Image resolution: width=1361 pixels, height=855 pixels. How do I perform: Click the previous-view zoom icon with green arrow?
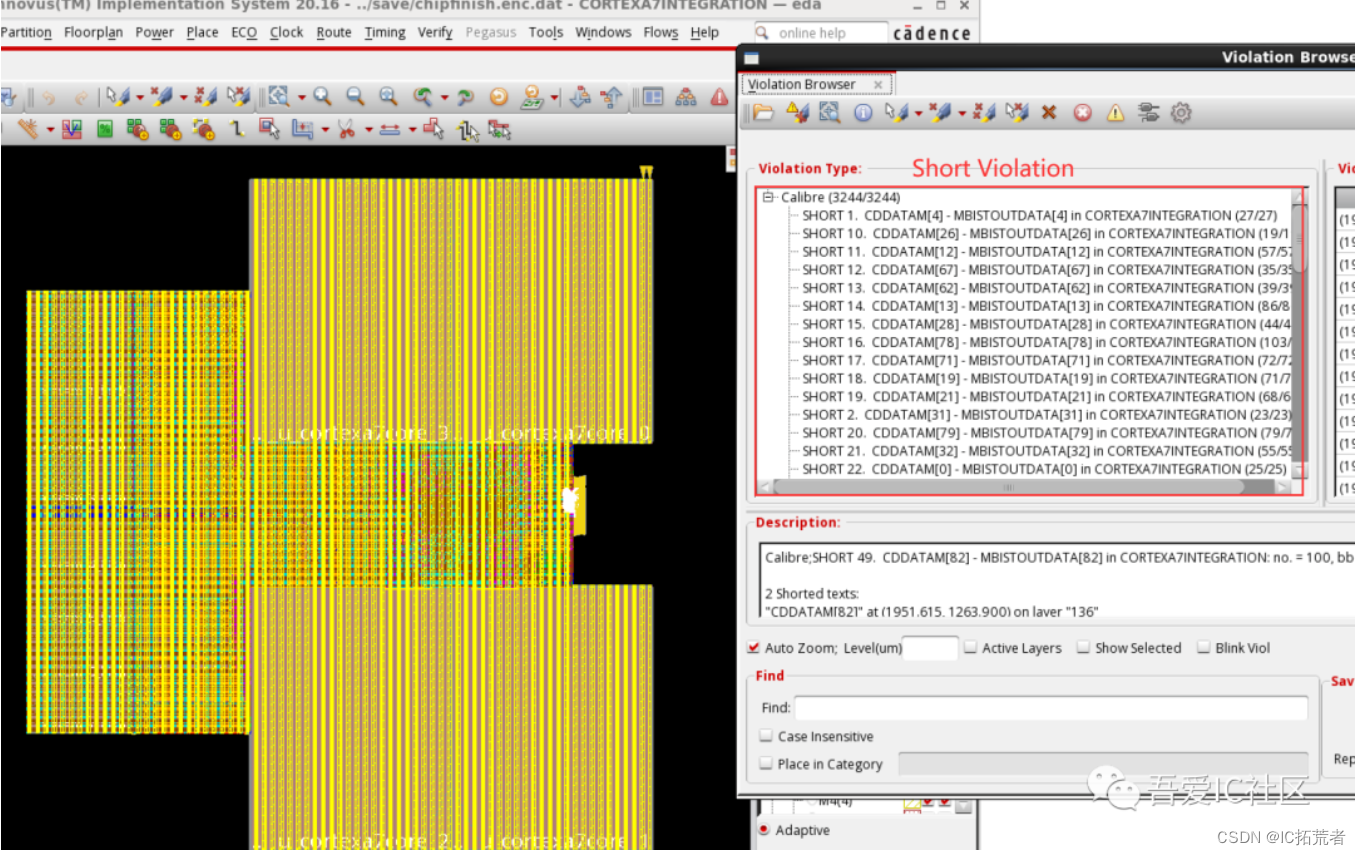[423, 97]
